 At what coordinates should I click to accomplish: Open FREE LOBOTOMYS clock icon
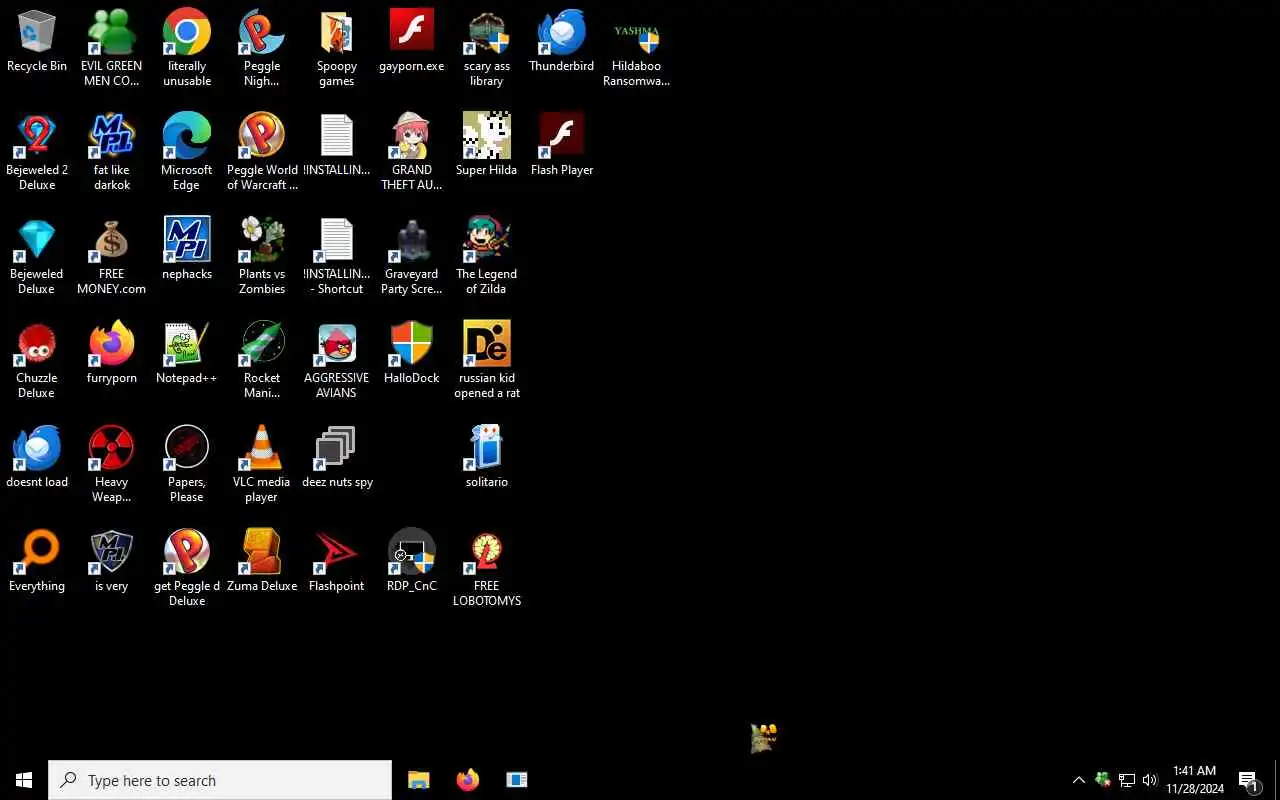(487, 568)
